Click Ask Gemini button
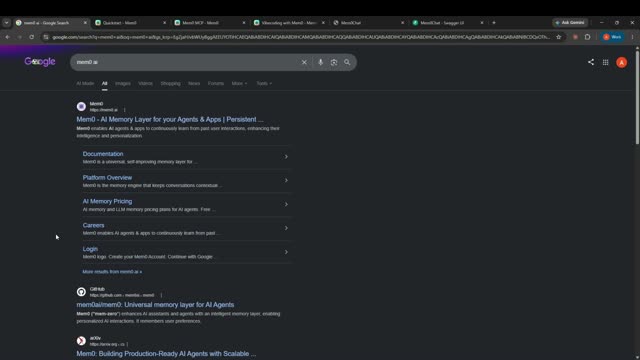Viewport: 640px width, 360px height. tap(570, 23)
